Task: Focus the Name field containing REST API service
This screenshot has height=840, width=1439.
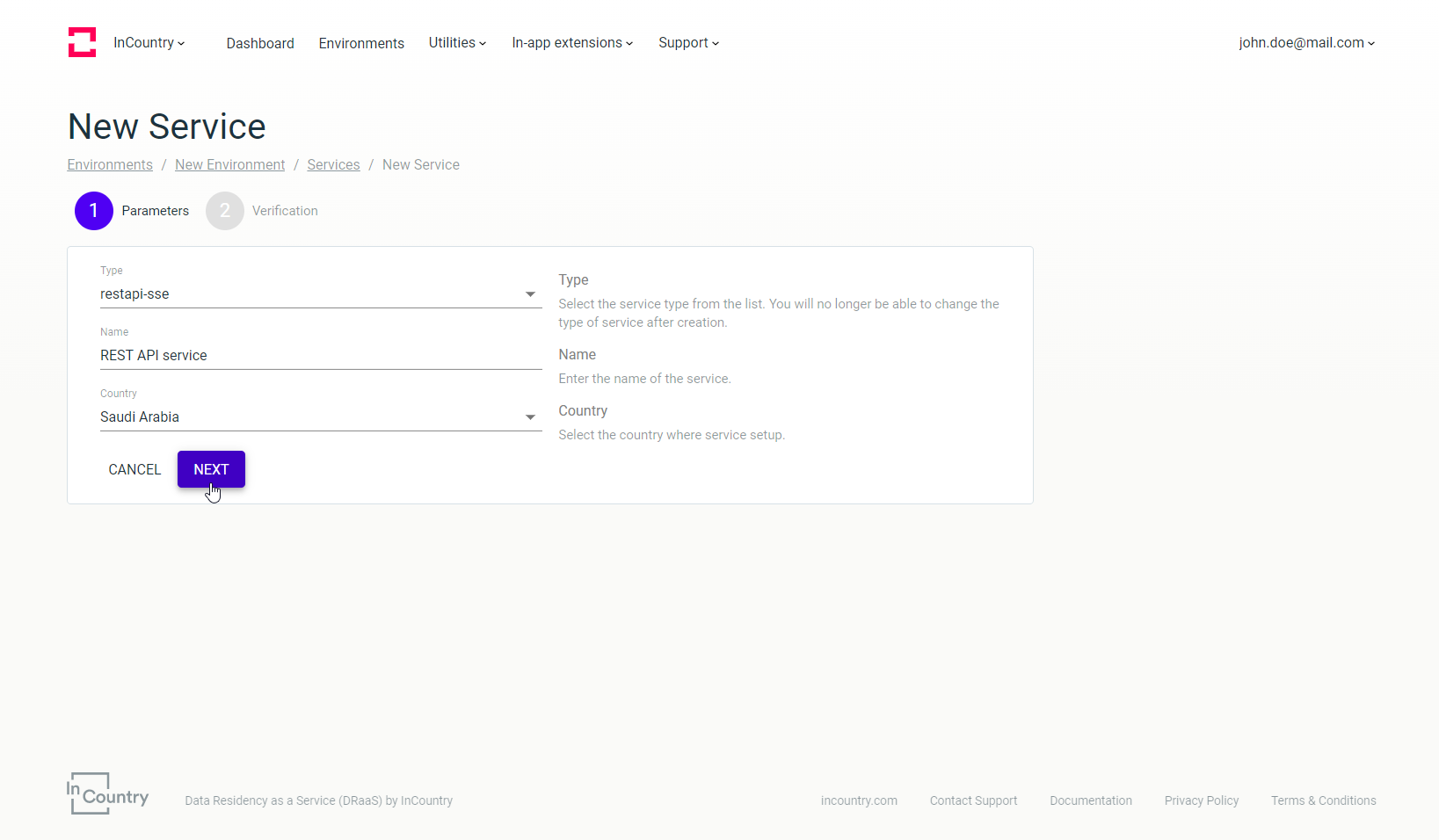Action: point(319,356)
